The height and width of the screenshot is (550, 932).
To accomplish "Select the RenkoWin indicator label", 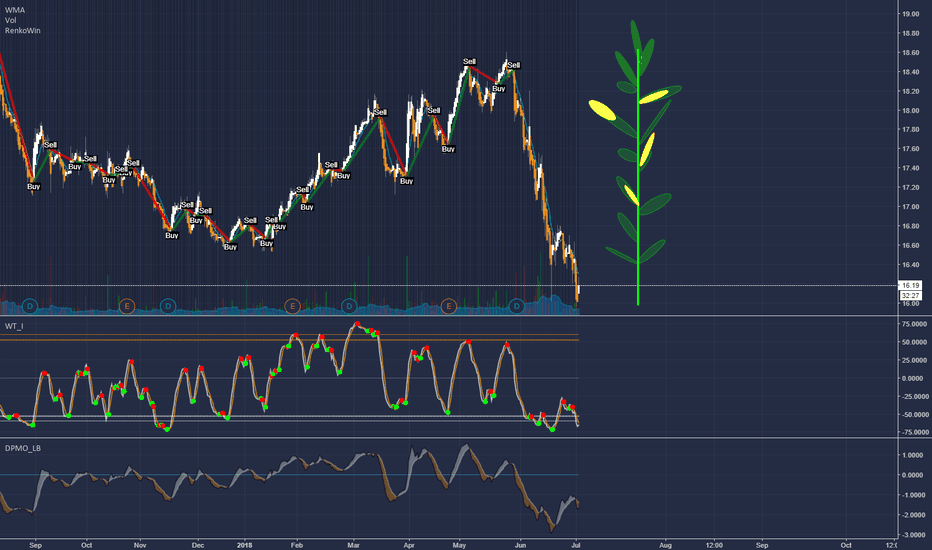I will tap(23, 30).
